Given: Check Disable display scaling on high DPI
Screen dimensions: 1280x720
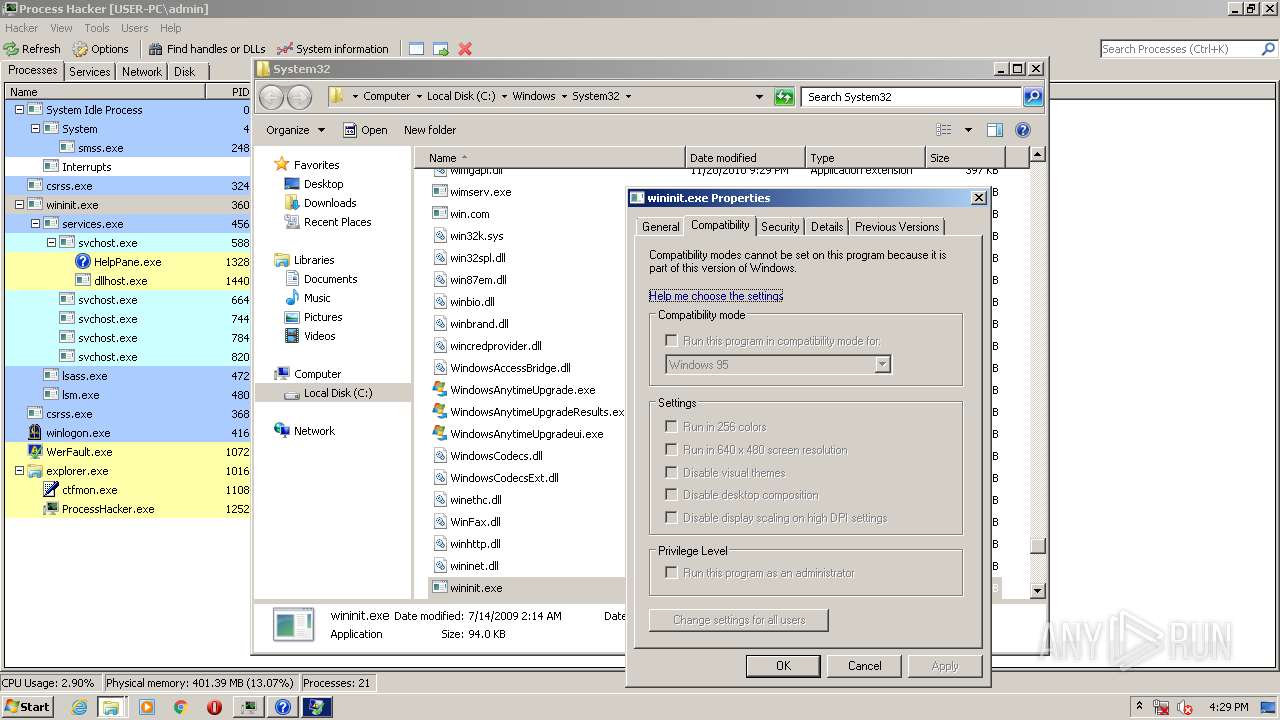Looking at the screenshot, I should (x=671, y=518).
